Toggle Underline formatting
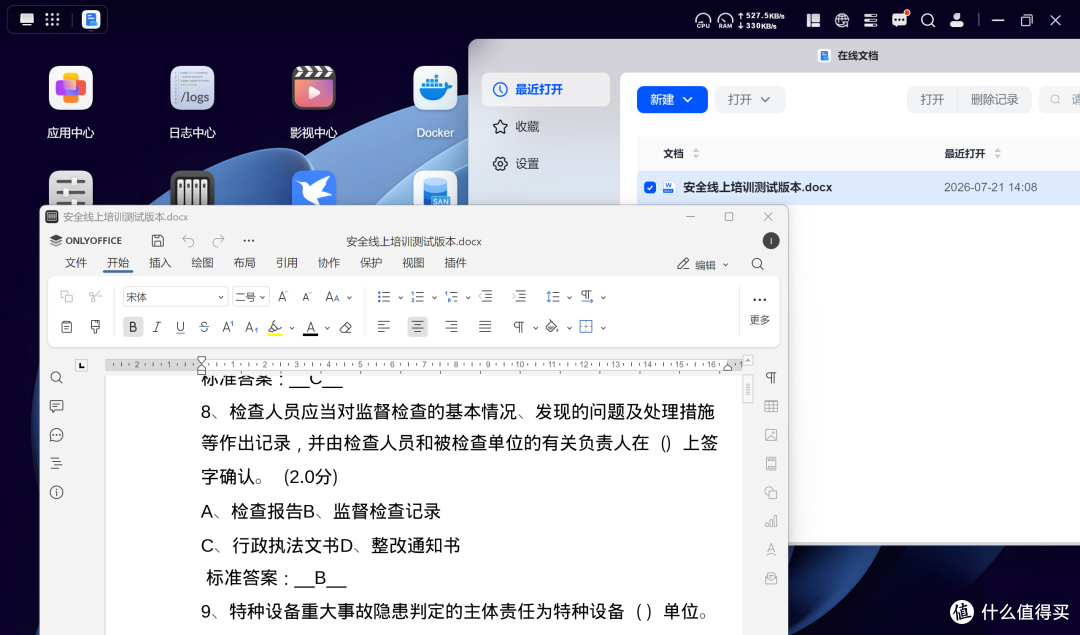This screenshot has height=635, width=1080. (x=180, y=326)
